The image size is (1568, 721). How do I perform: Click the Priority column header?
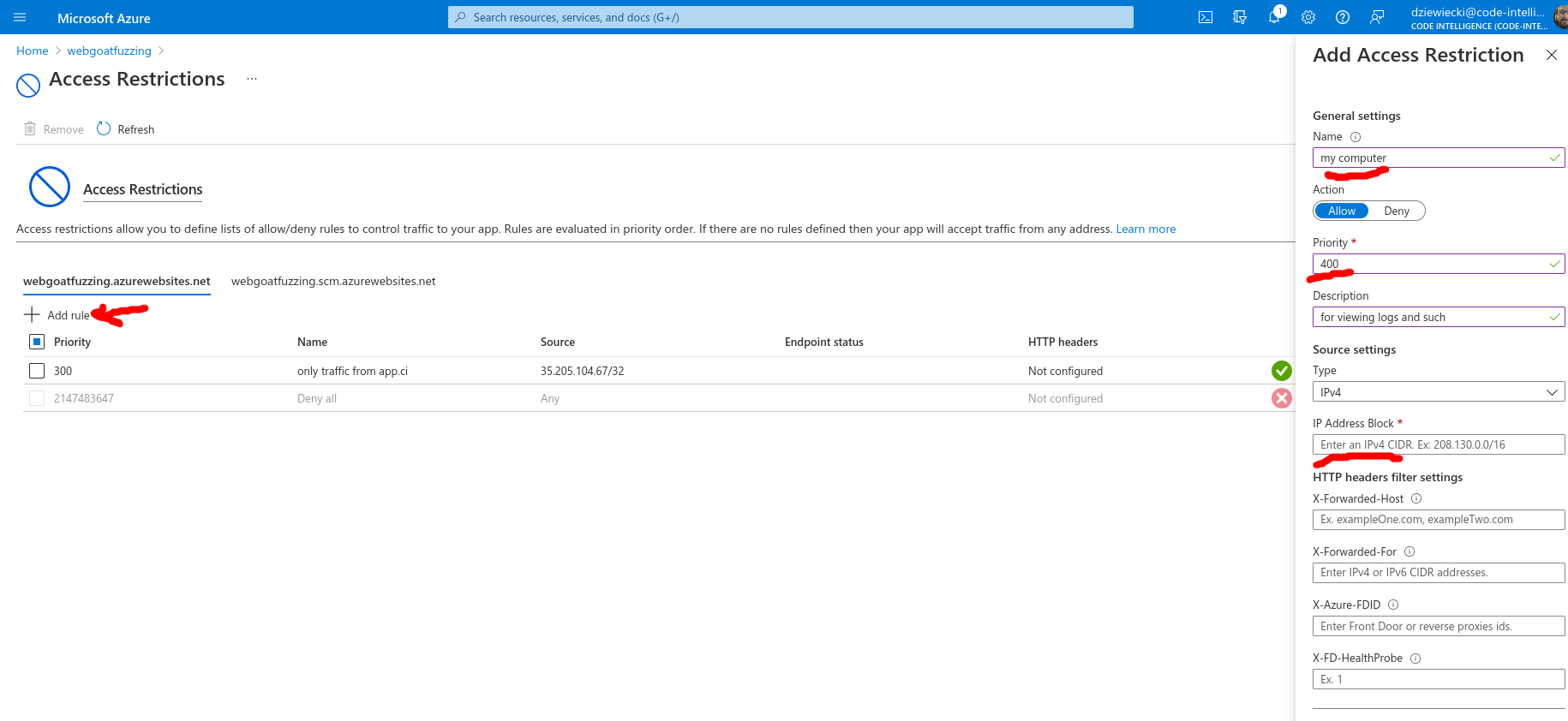tap(72, 342)
